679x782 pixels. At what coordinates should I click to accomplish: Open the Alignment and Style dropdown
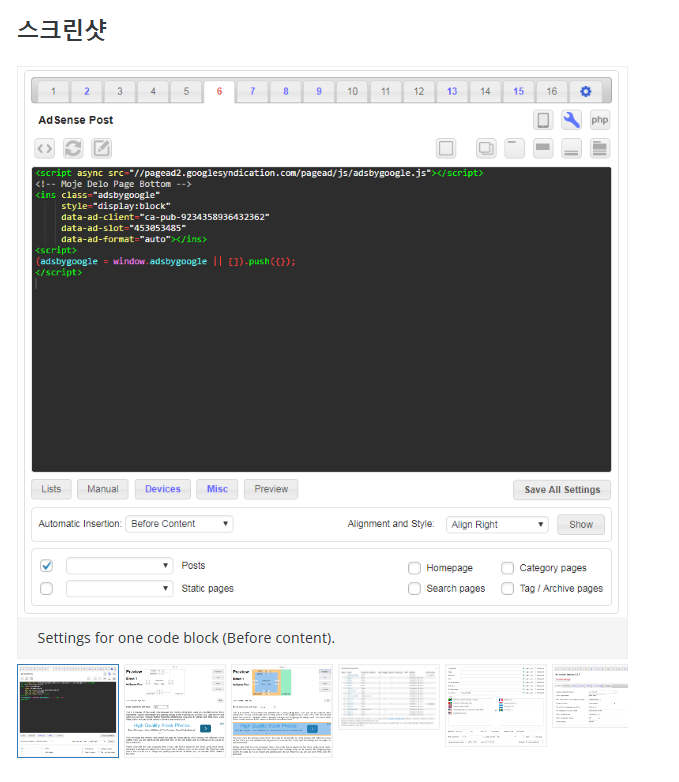click(x=497, y=525)
